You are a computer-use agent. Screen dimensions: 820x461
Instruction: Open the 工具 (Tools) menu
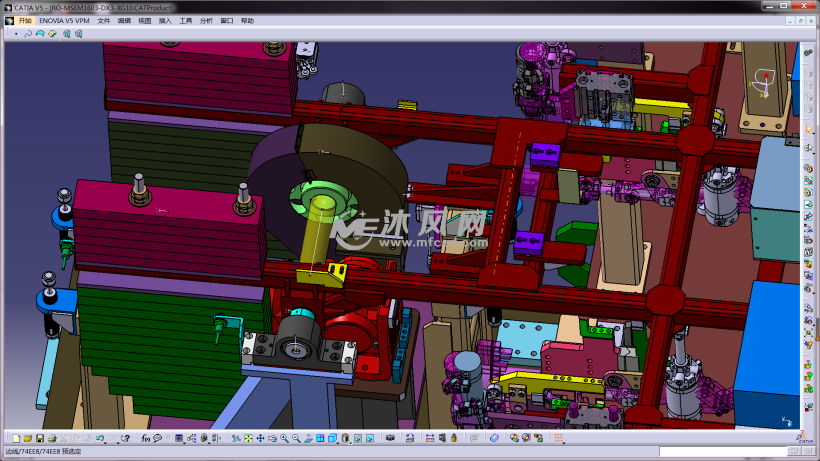point(185,20)
